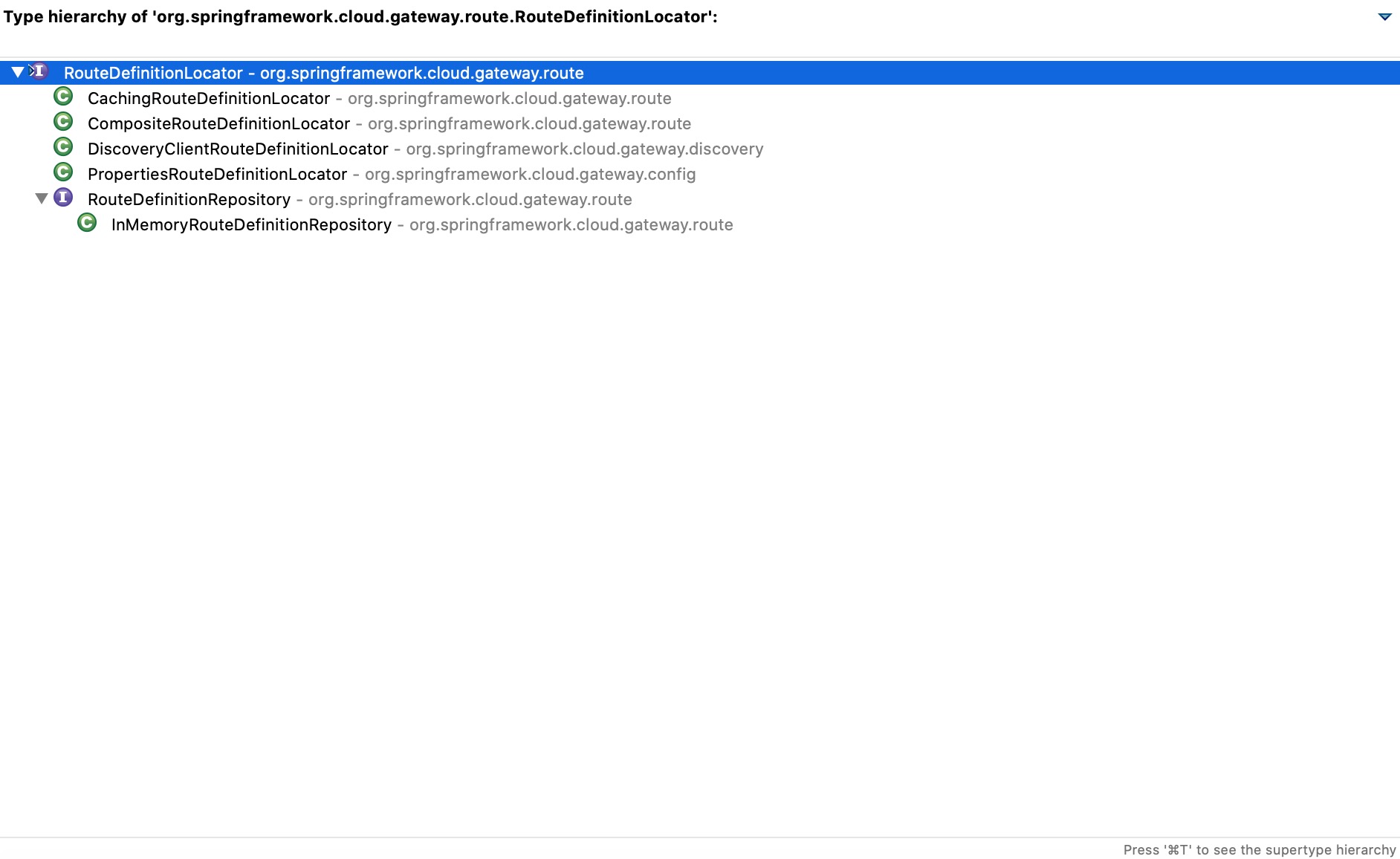Click the org.springframework.cloud.gateway.discovery package label

click(585, 149)
